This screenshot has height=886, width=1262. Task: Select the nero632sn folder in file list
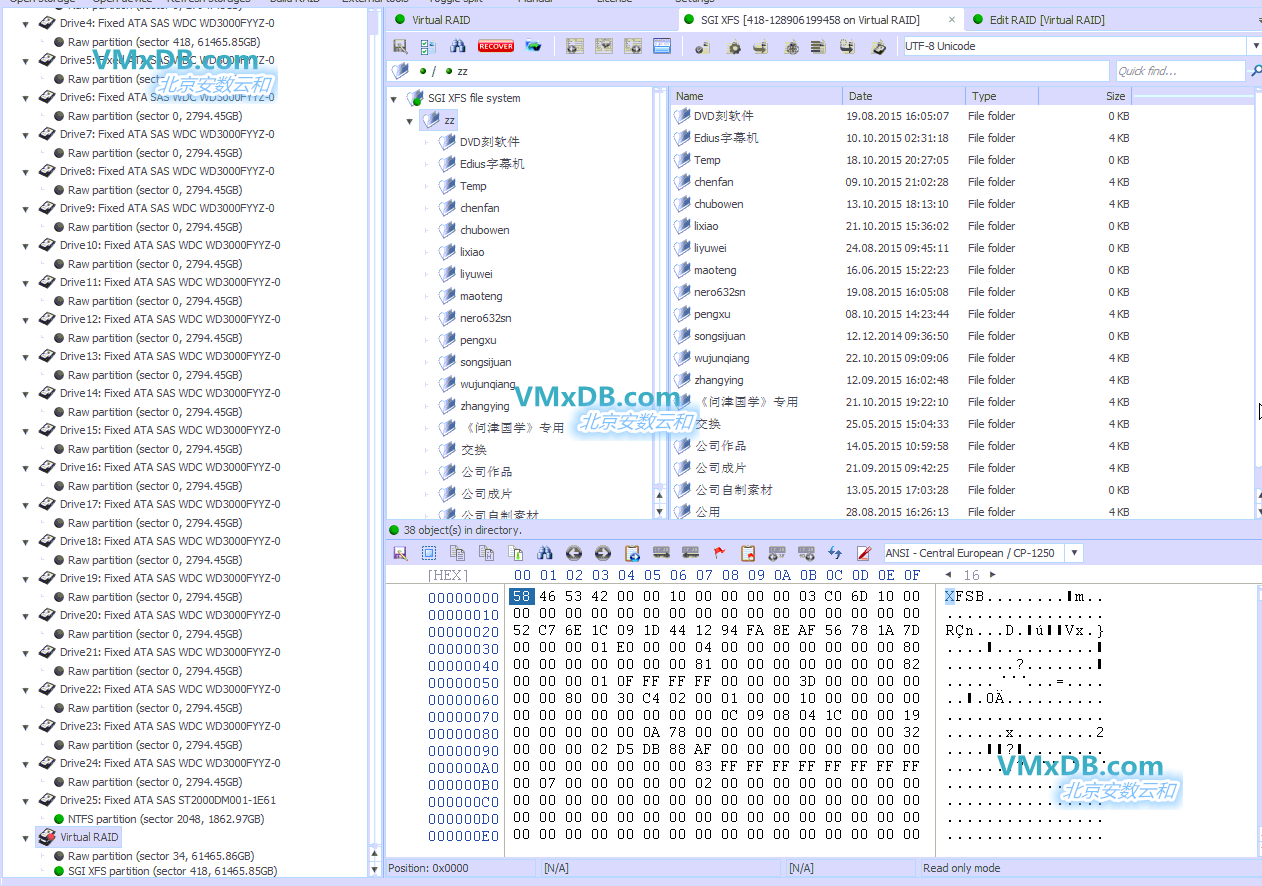tap(719, 292)
